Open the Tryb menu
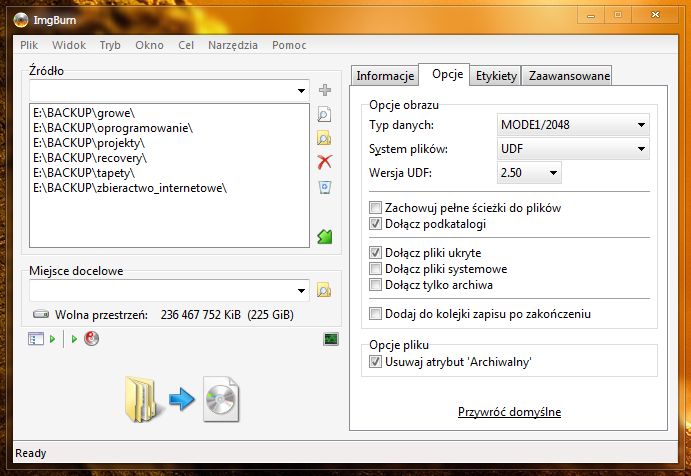Viewport: 691px width, 476px height. 110,45
